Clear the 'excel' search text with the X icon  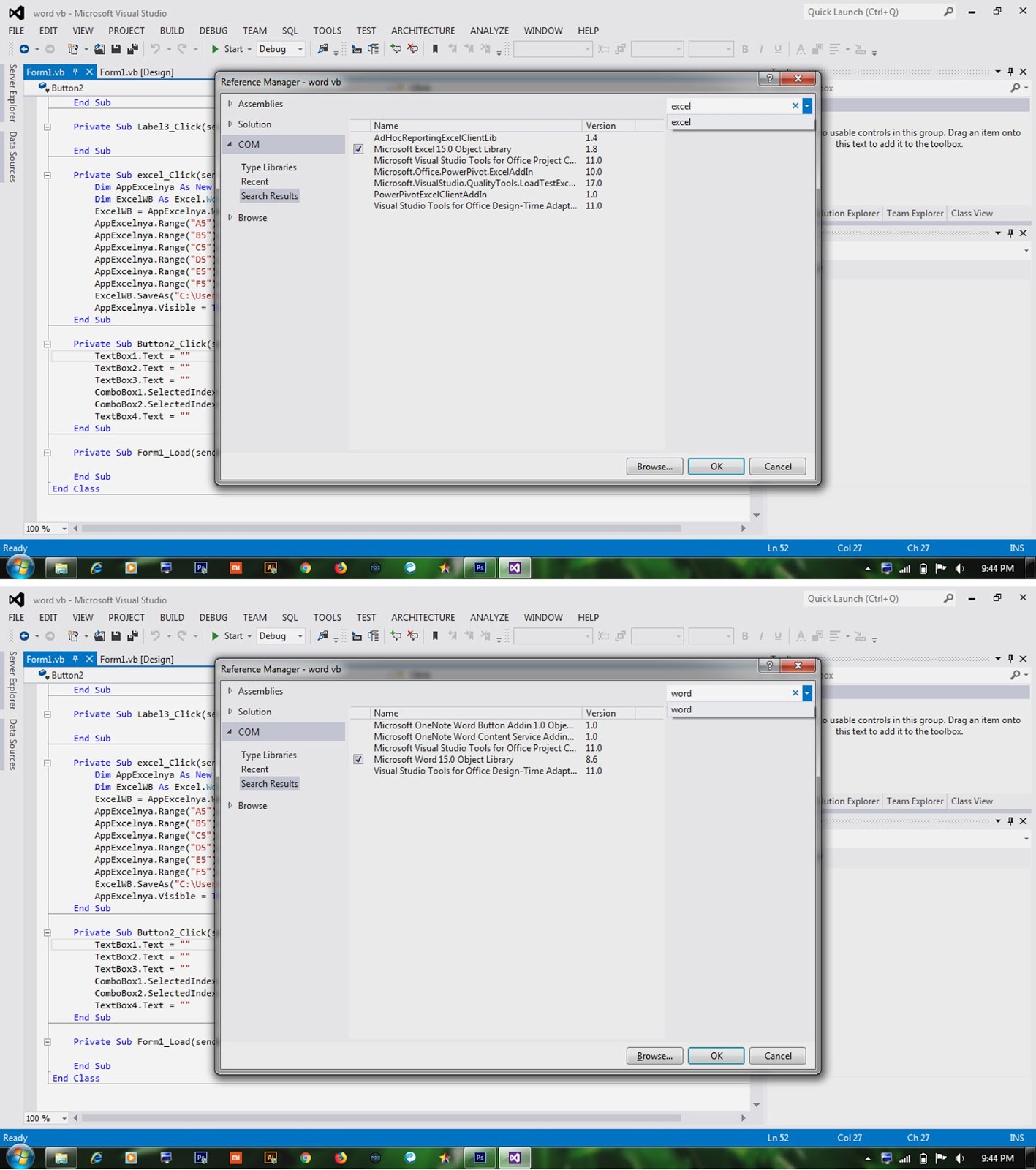[795, 106]
